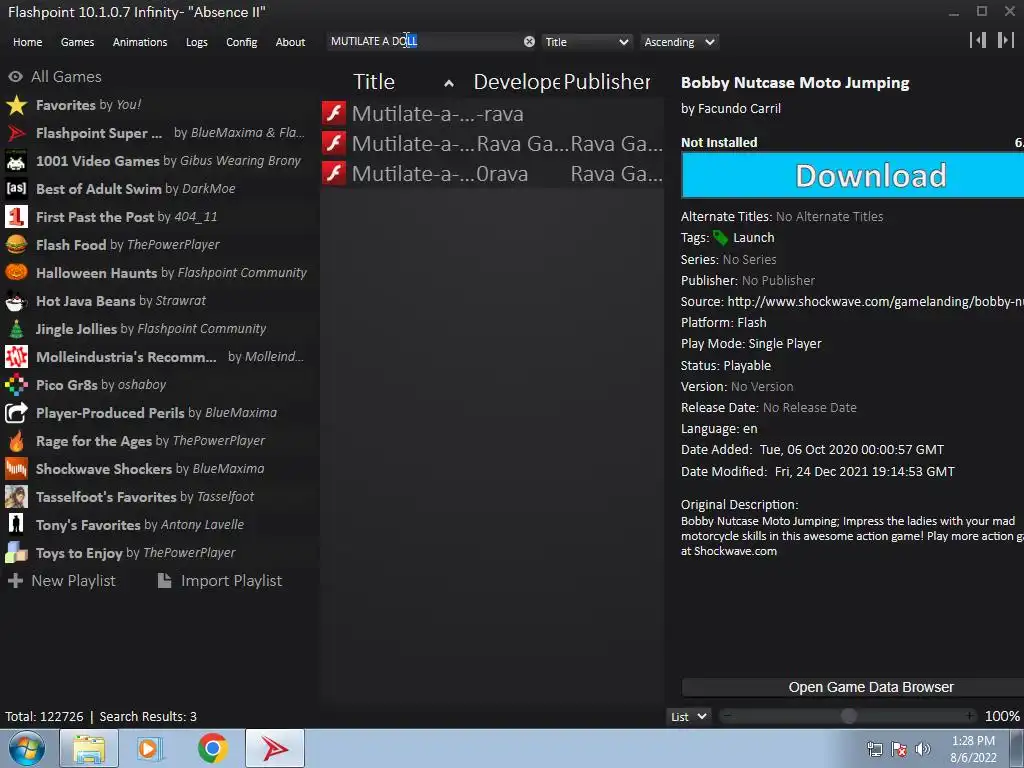Toggle the right sidebar panel icon
This screenshot has width=1024, height=768.
coord(1006,40)
